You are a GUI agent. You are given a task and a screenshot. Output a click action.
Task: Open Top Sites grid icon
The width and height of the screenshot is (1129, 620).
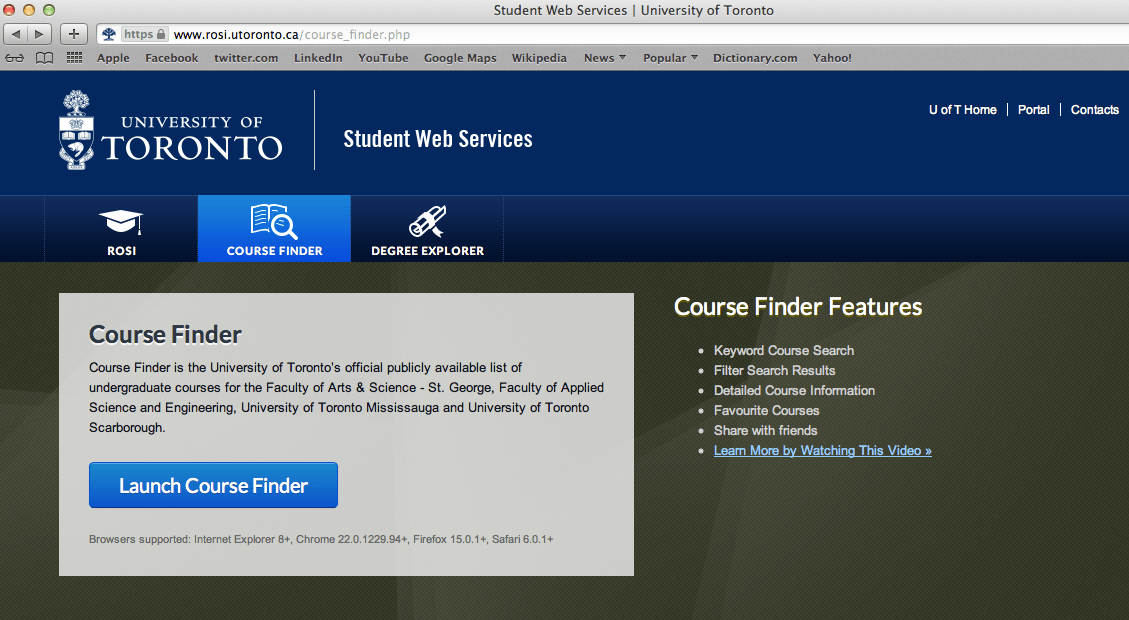click(x=74, y=58)
